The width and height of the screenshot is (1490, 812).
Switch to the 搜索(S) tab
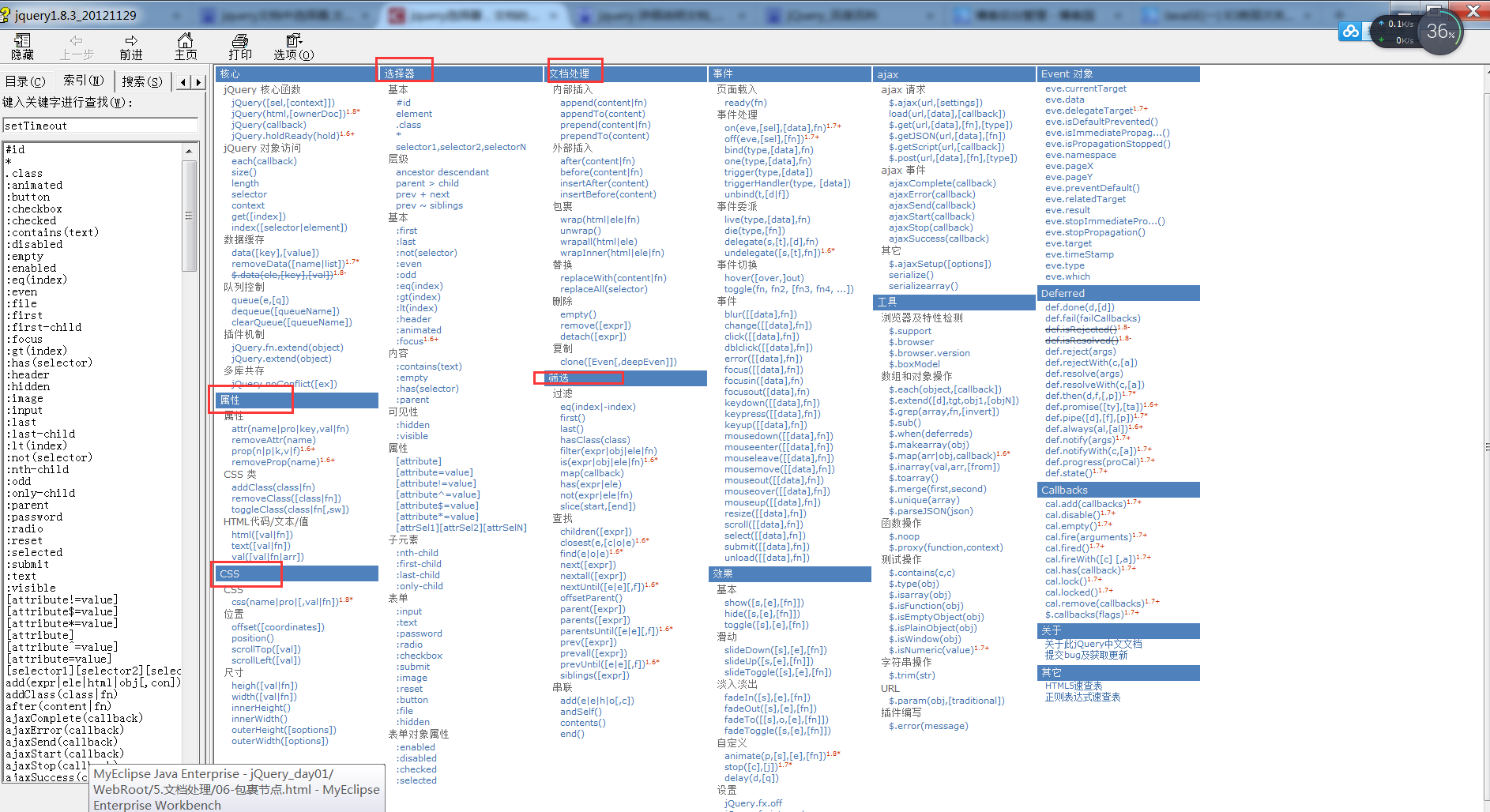coord(142,81)
